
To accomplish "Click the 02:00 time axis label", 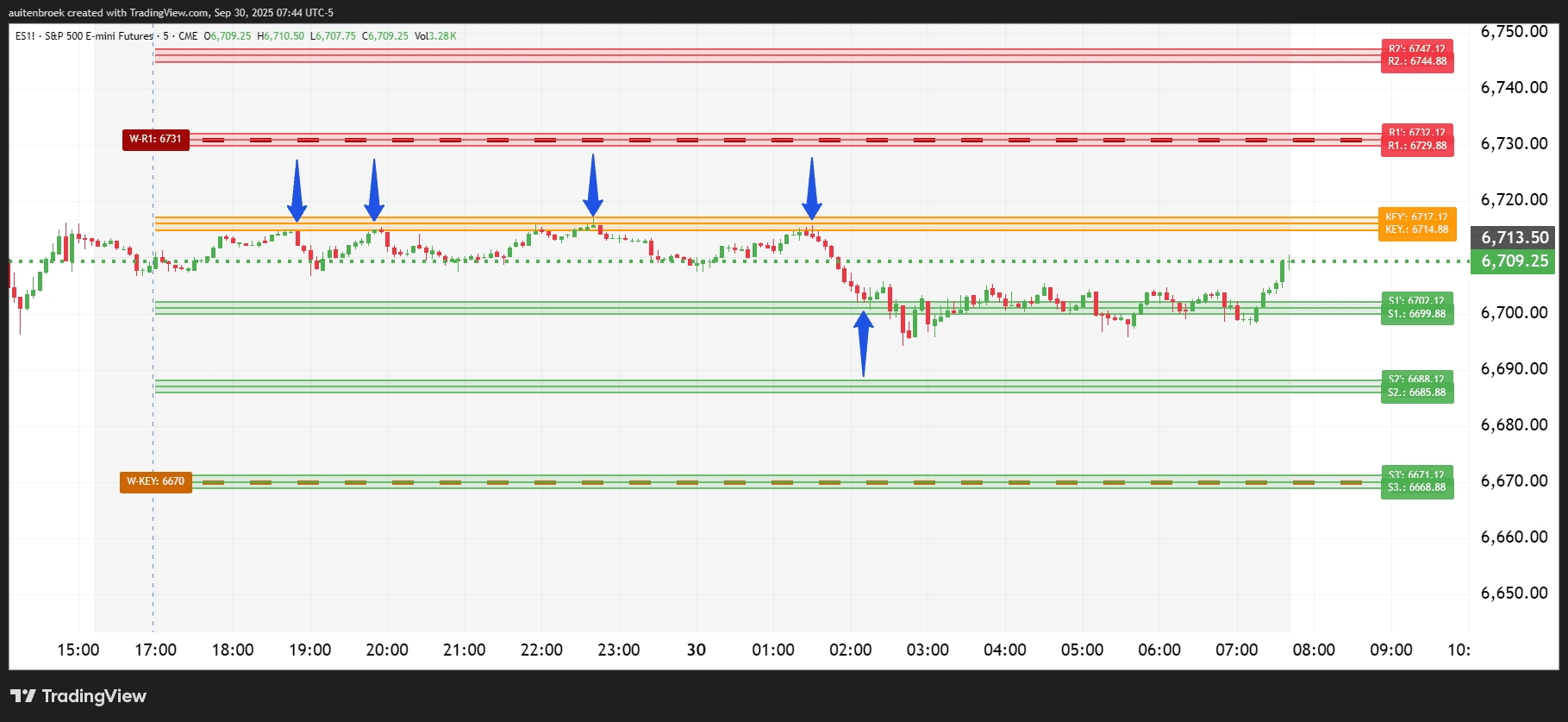I will point(851,650).
